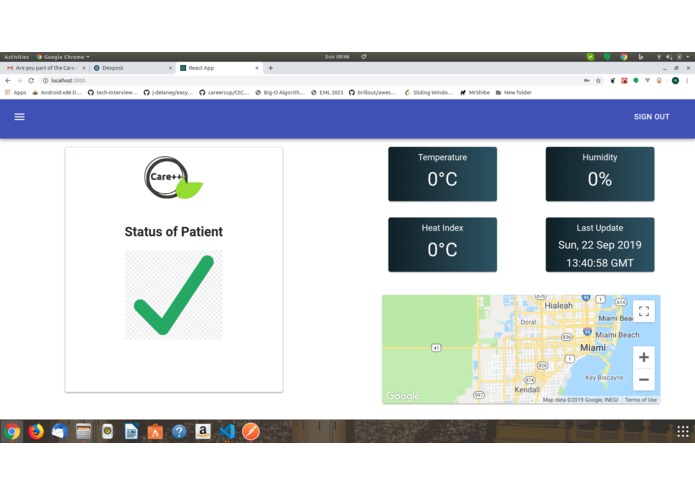Switch to the Devpost tab
Image resolution: width=695 pixels, height=494 pixels.
point(132,68)
